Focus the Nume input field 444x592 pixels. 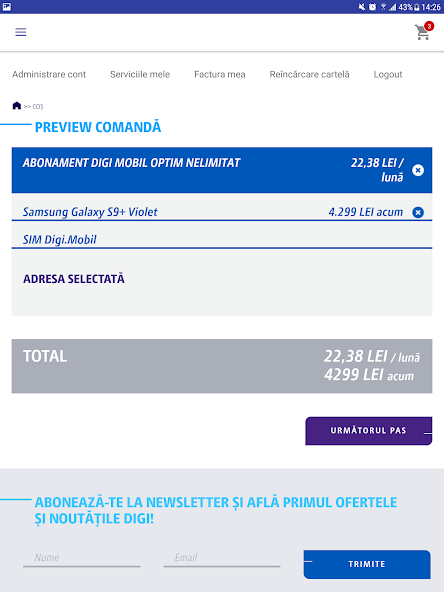pyautogui.click(x=82, y=558)
